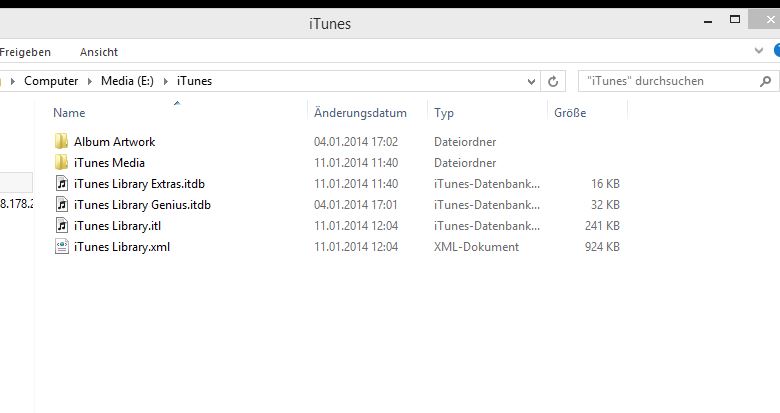The image size is (780, 413).
Task: Select iTunes Library Genius.itdb name
Action: (142, 205)
